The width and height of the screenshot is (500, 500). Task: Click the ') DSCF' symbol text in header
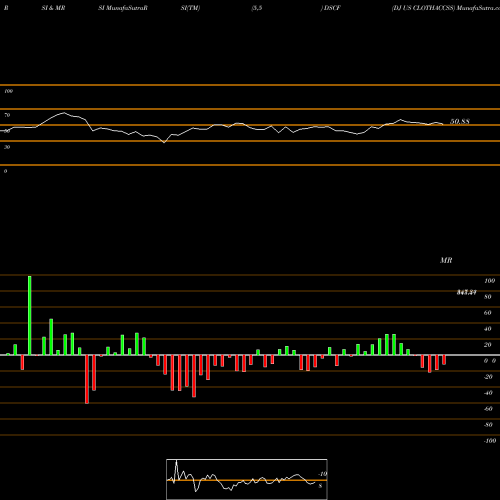pos(331,8)
